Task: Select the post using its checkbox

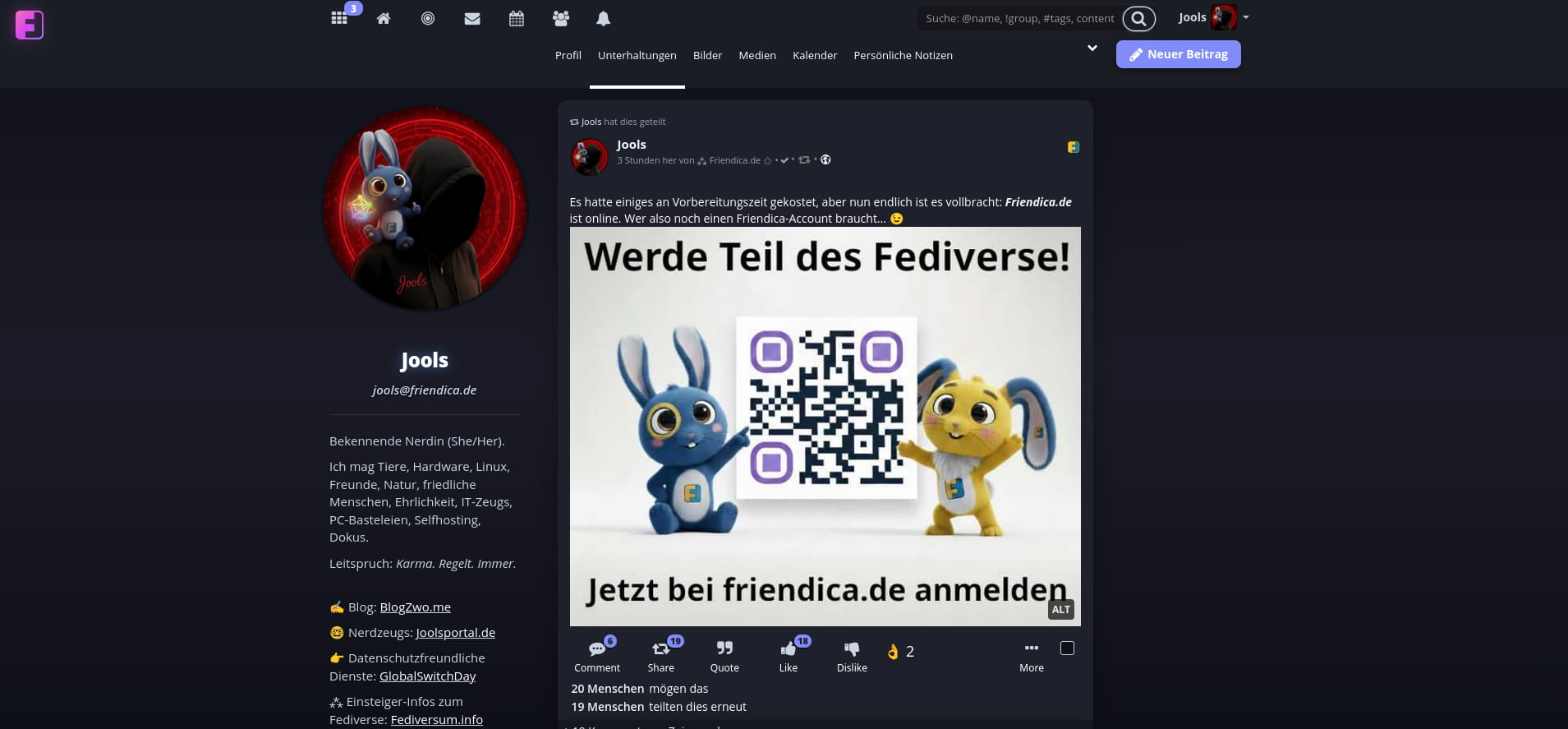Action: 1067,648
